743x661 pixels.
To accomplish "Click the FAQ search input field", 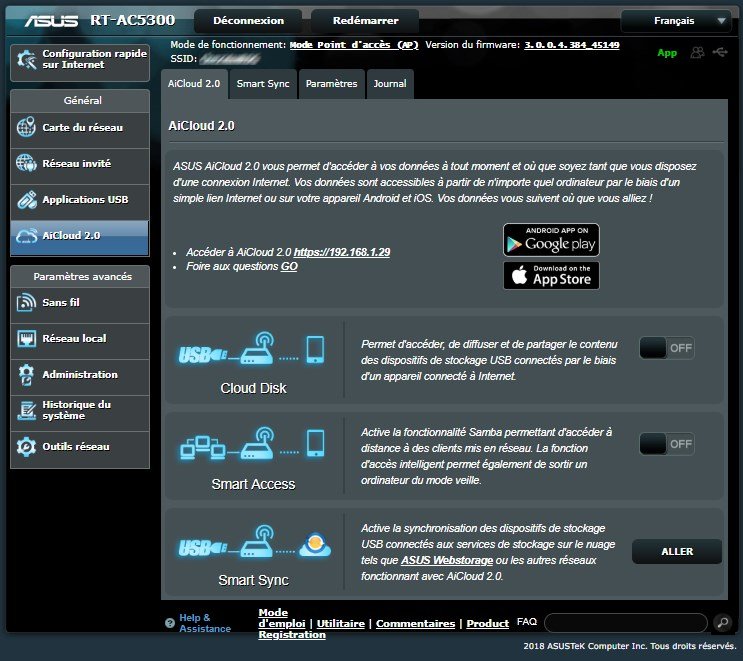I will [x=625, y=622].
